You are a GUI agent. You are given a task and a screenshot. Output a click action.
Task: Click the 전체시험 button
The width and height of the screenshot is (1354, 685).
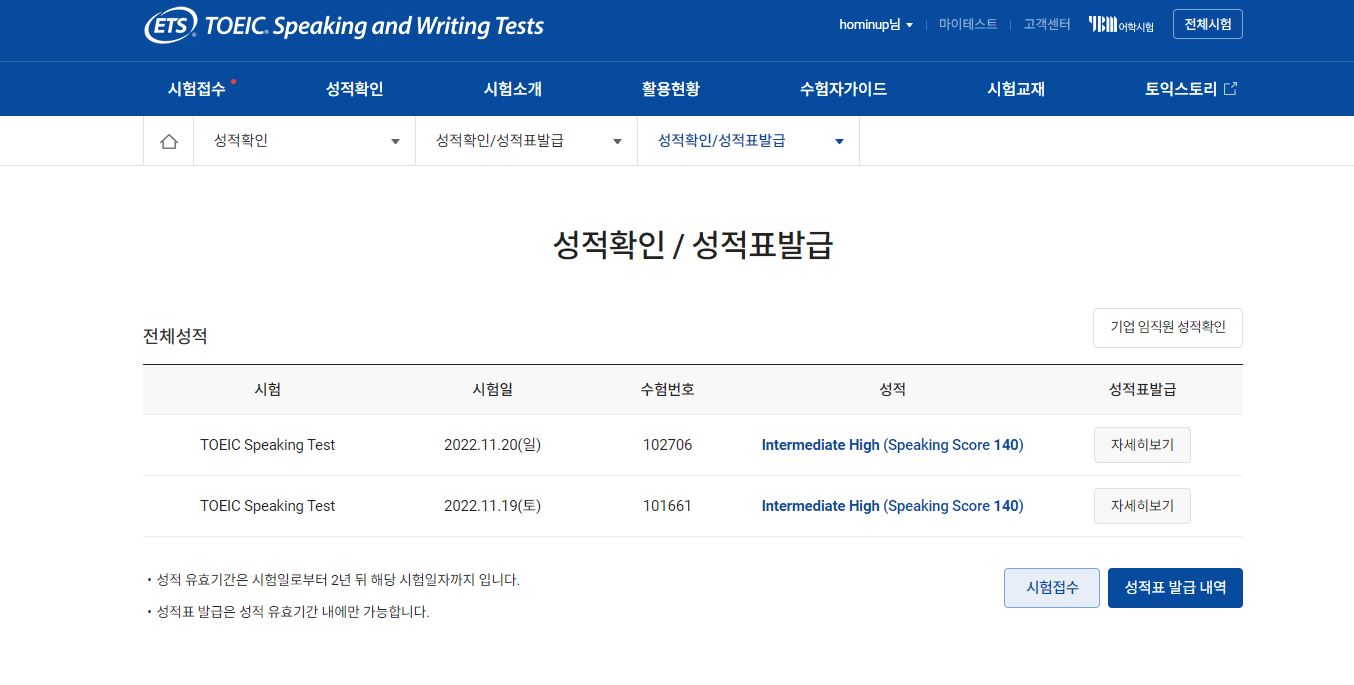coord(1207,25)
